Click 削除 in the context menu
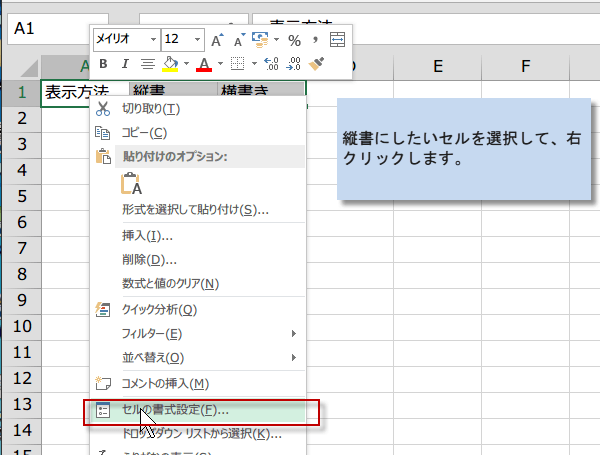 pyautogui.click(x=142, y=260)
